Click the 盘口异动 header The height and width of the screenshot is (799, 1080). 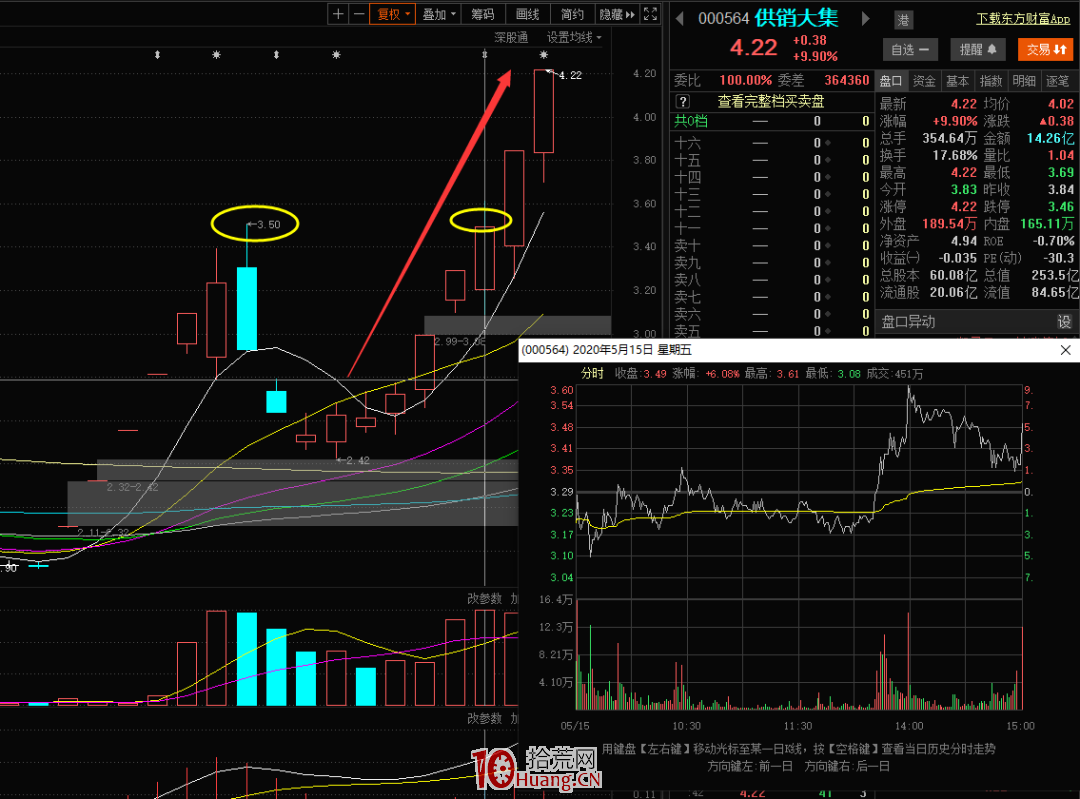908,322
